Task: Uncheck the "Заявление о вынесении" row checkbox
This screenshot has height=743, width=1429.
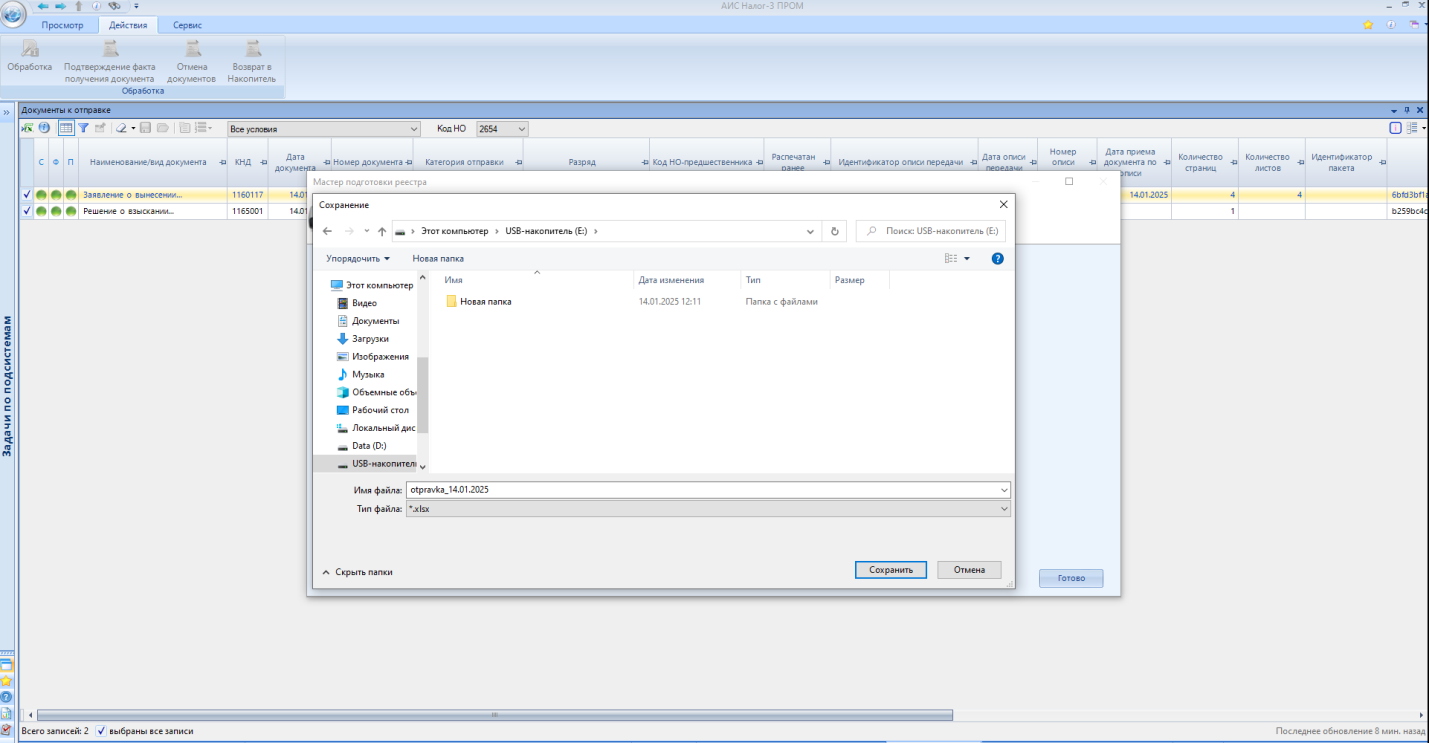Action: point(27,195)
